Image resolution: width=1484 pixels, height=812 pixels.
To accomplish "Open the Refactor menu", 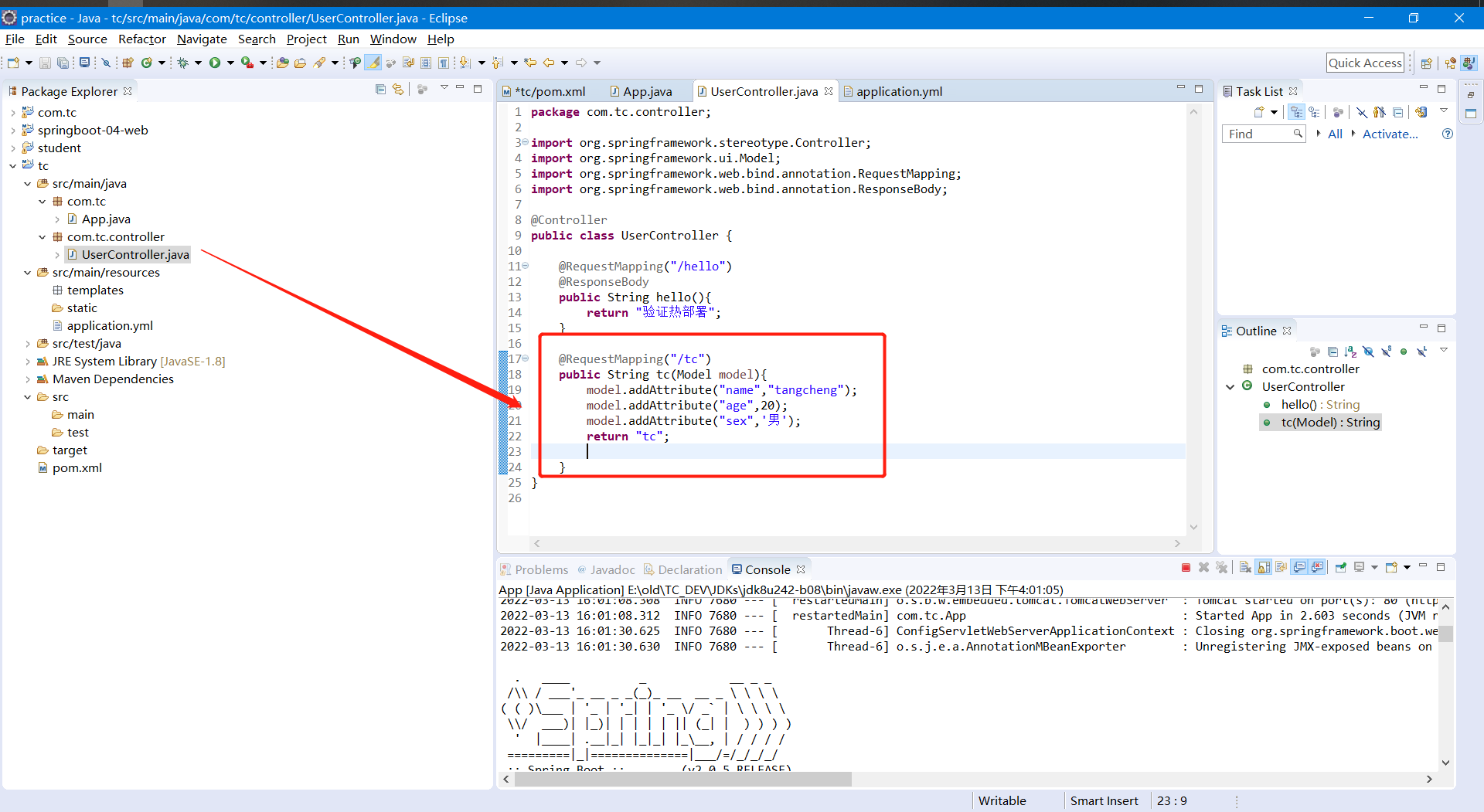I will point(141,39).
